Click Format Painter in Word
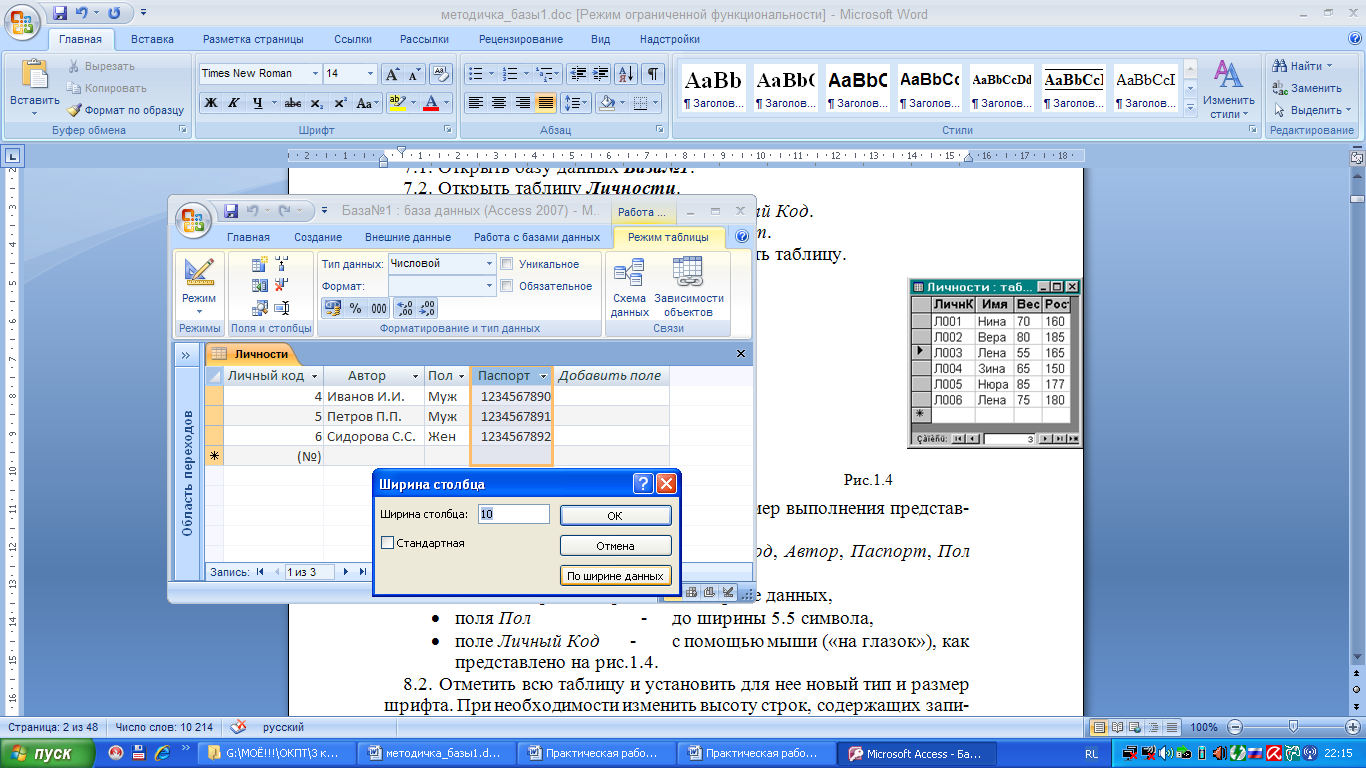1366x768 pixels. [x=126, y=110]
